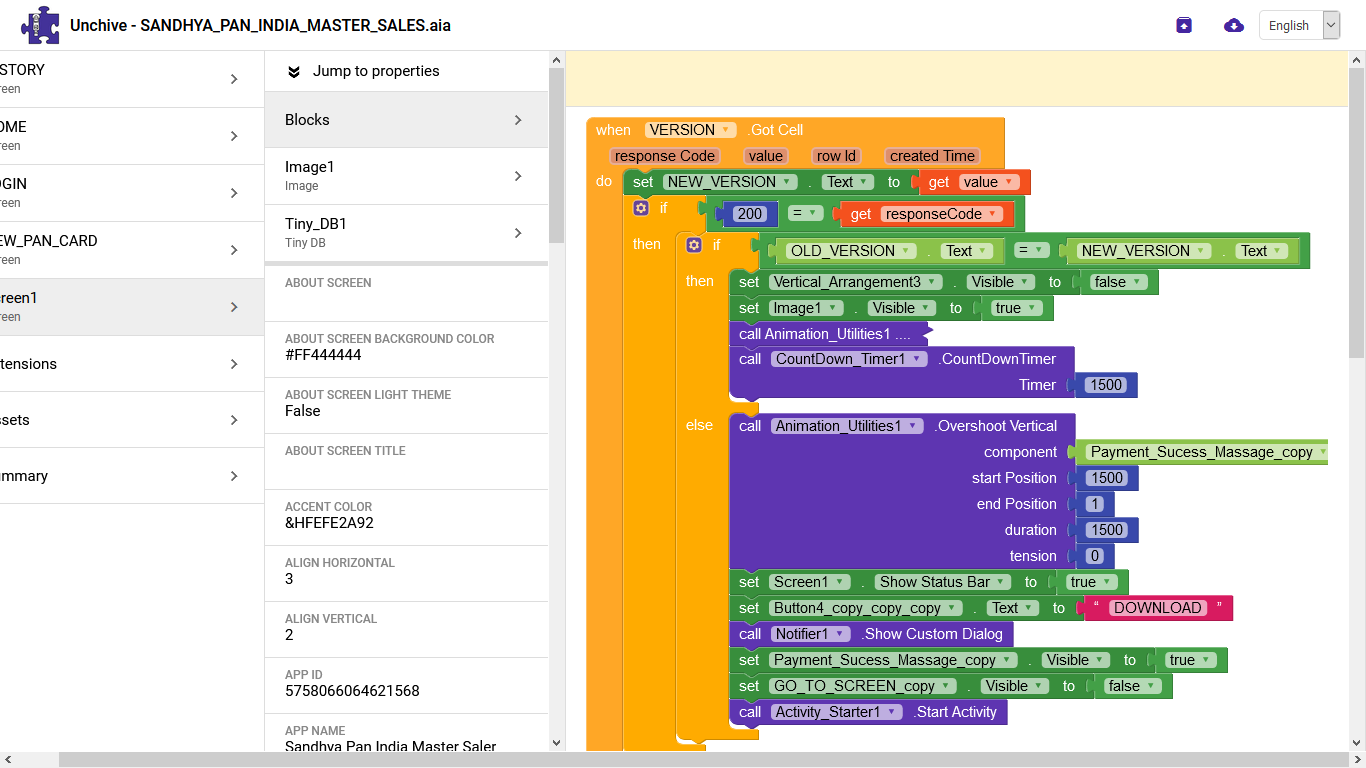Click the chevron arrow on the Image1 row

point(518,176)
